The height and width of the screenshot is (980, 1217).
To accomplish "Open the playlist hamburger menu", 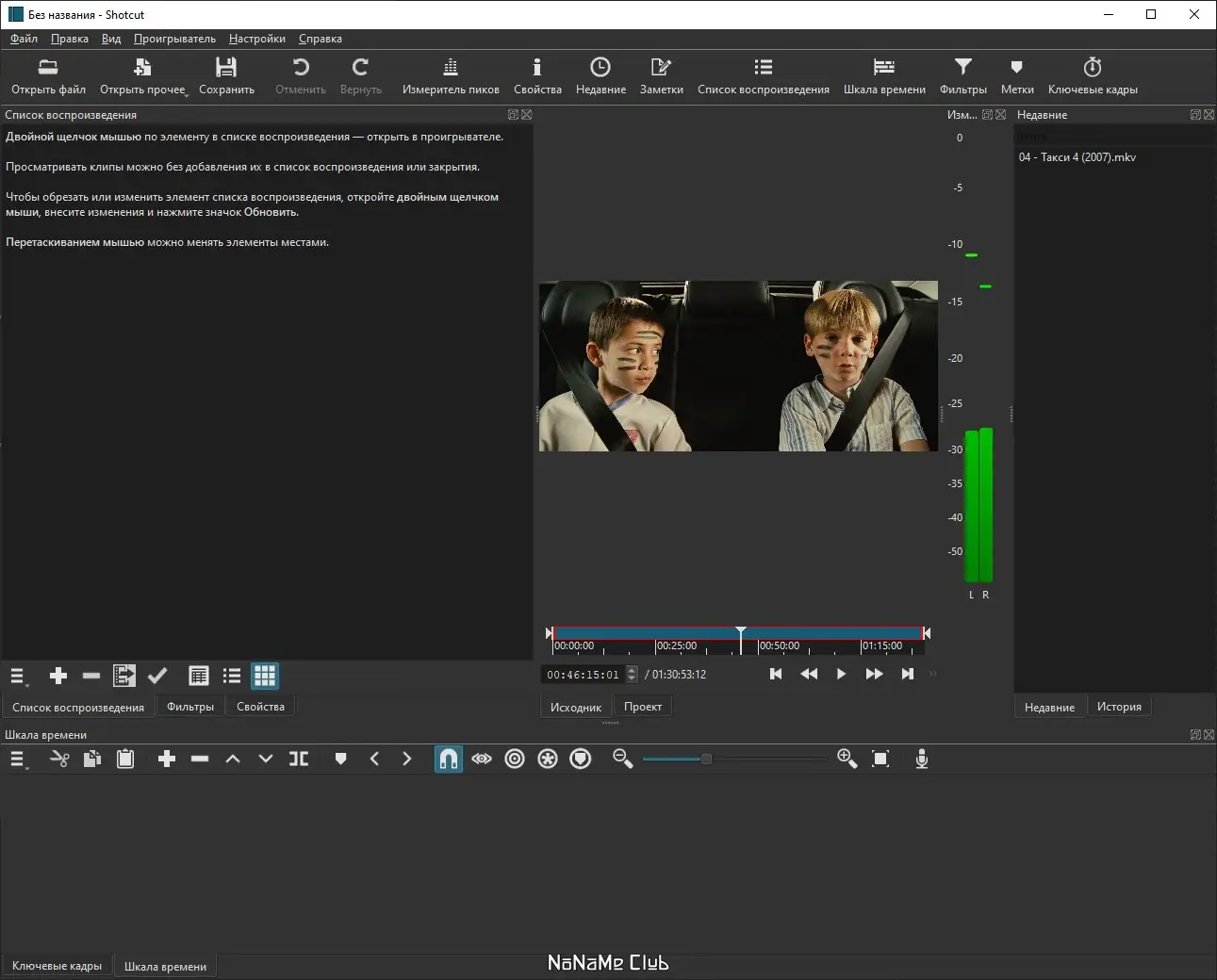I will (18, 676).
